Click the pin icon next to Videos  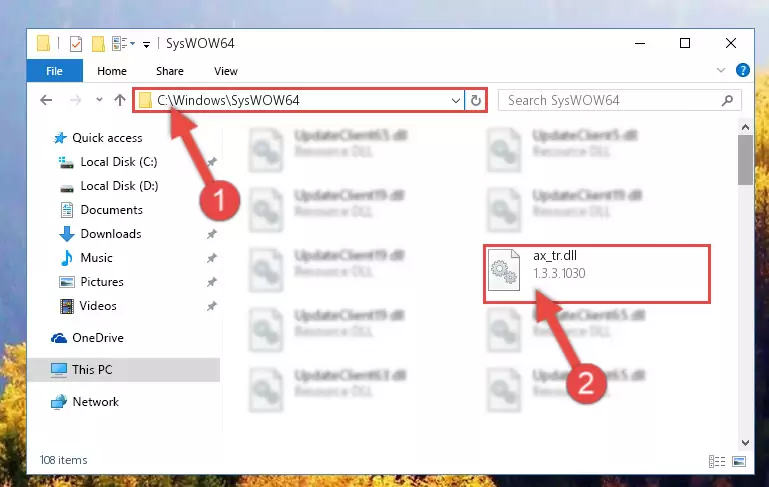click(x=211, y=306)
